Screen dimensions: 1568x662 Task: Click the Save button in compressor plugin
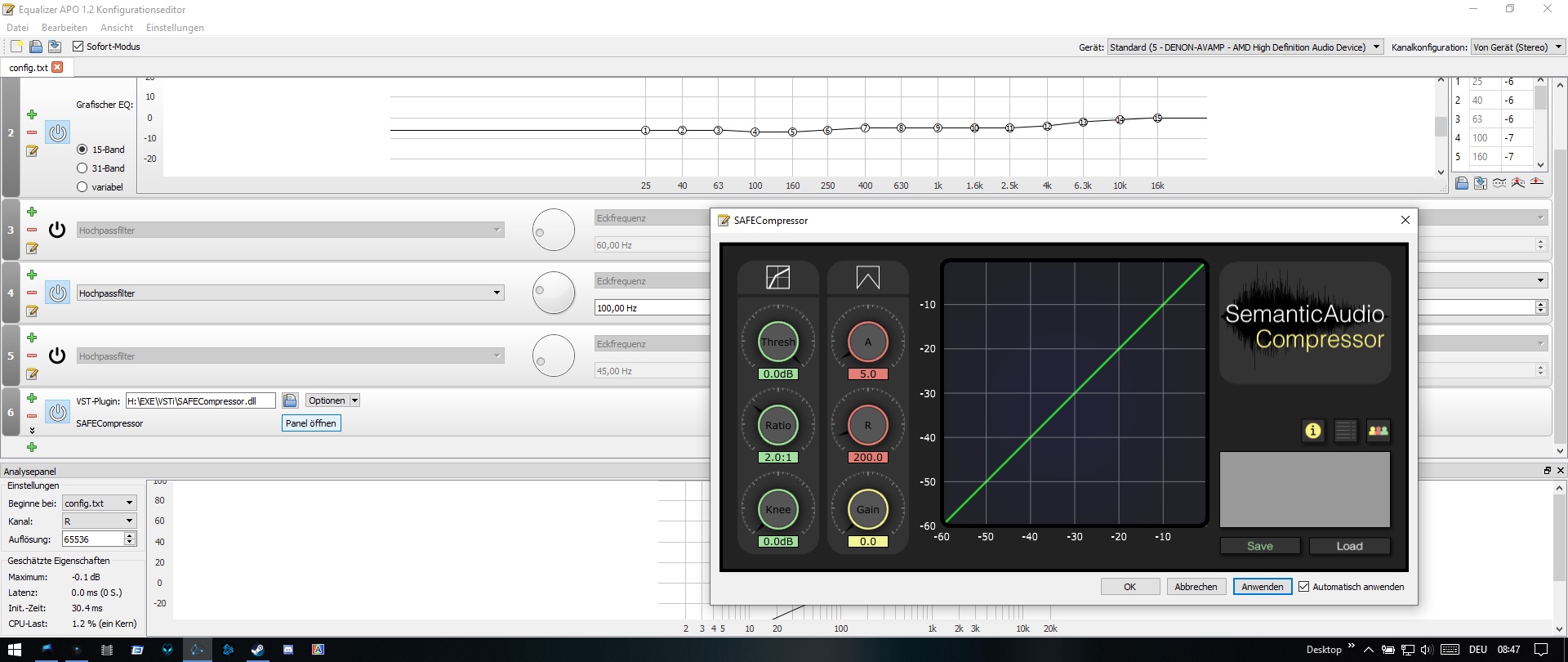(x=1260, y=546)
